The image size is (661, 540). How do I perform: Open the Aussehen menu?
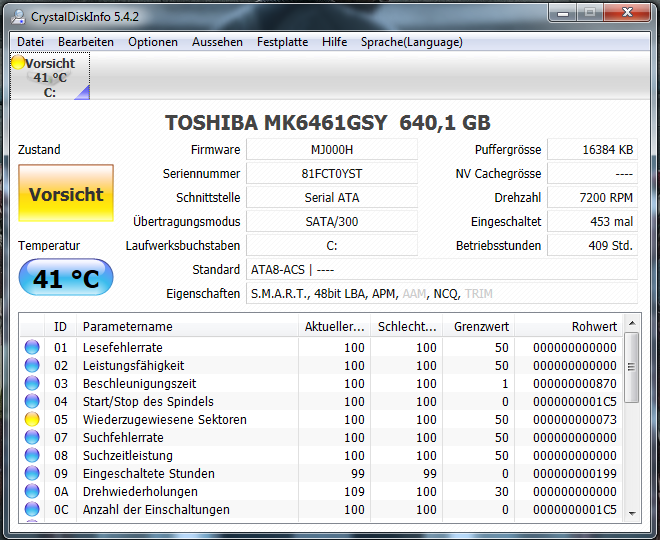[218, 42]
